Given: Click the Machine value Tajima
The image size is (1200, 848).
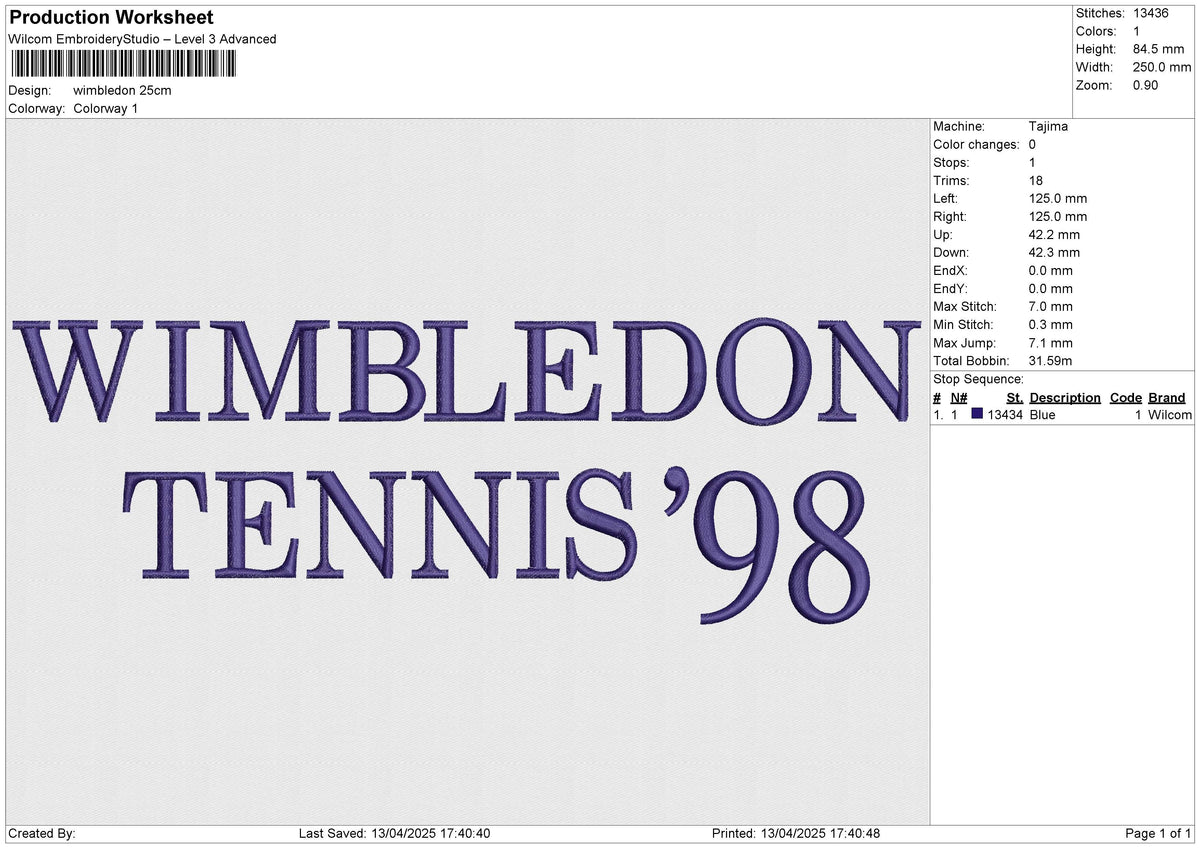Looking at the screenshot, I should tap(1048, 126).
